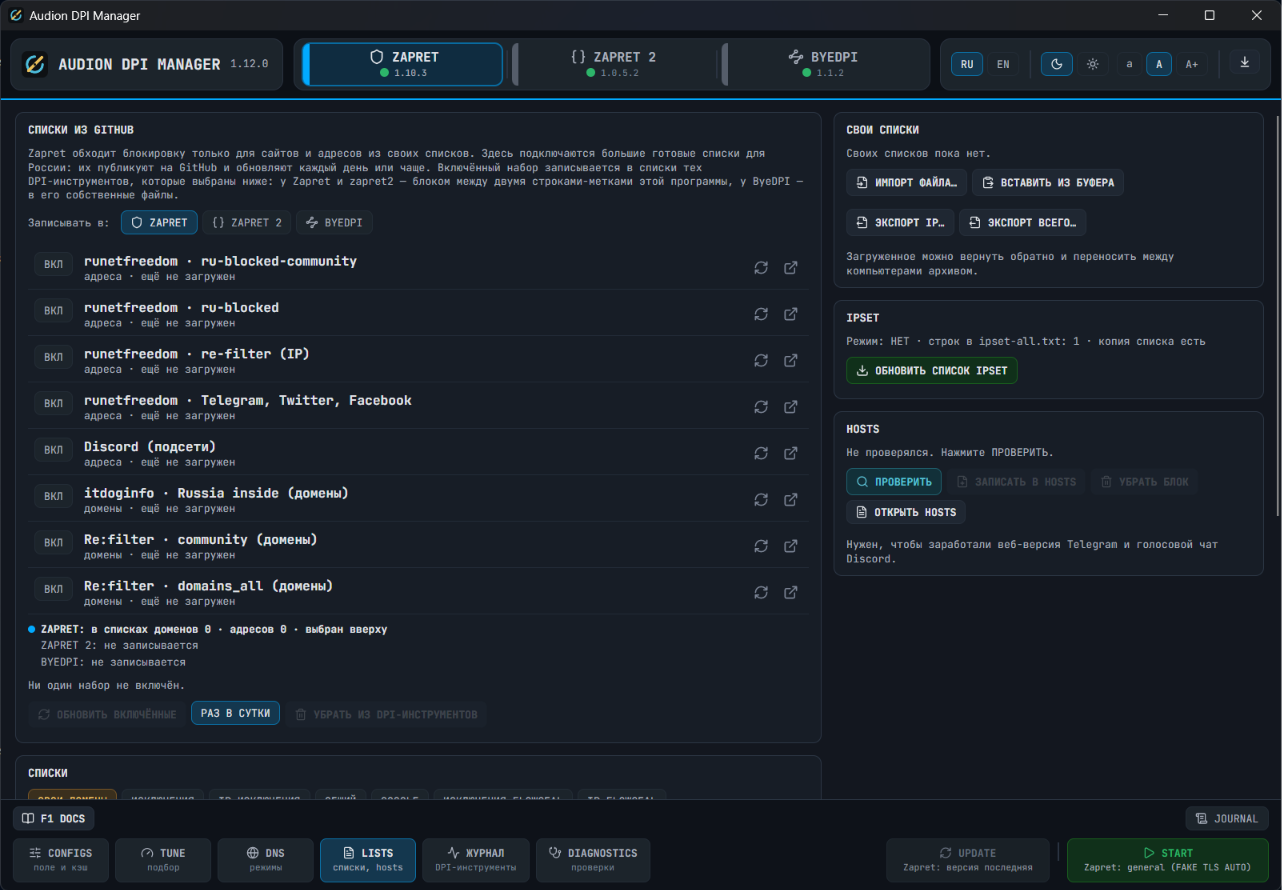Refresh the Re:filter domains_all list
This screenshot has height=890, width=1282.
tap(761, 592)
